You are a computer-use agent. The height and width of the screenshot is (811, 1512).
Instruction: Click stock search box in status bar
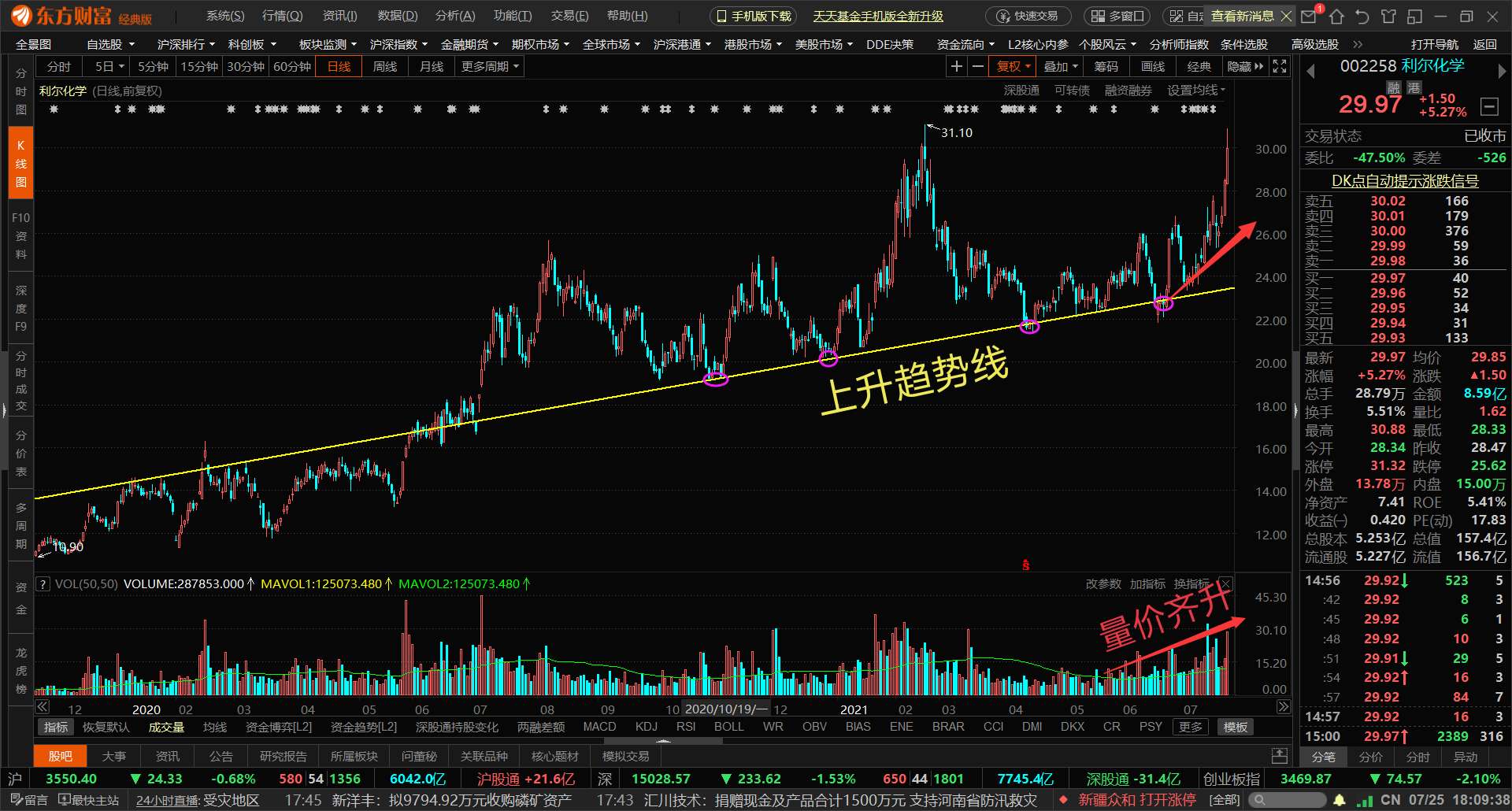[1286, 800]
